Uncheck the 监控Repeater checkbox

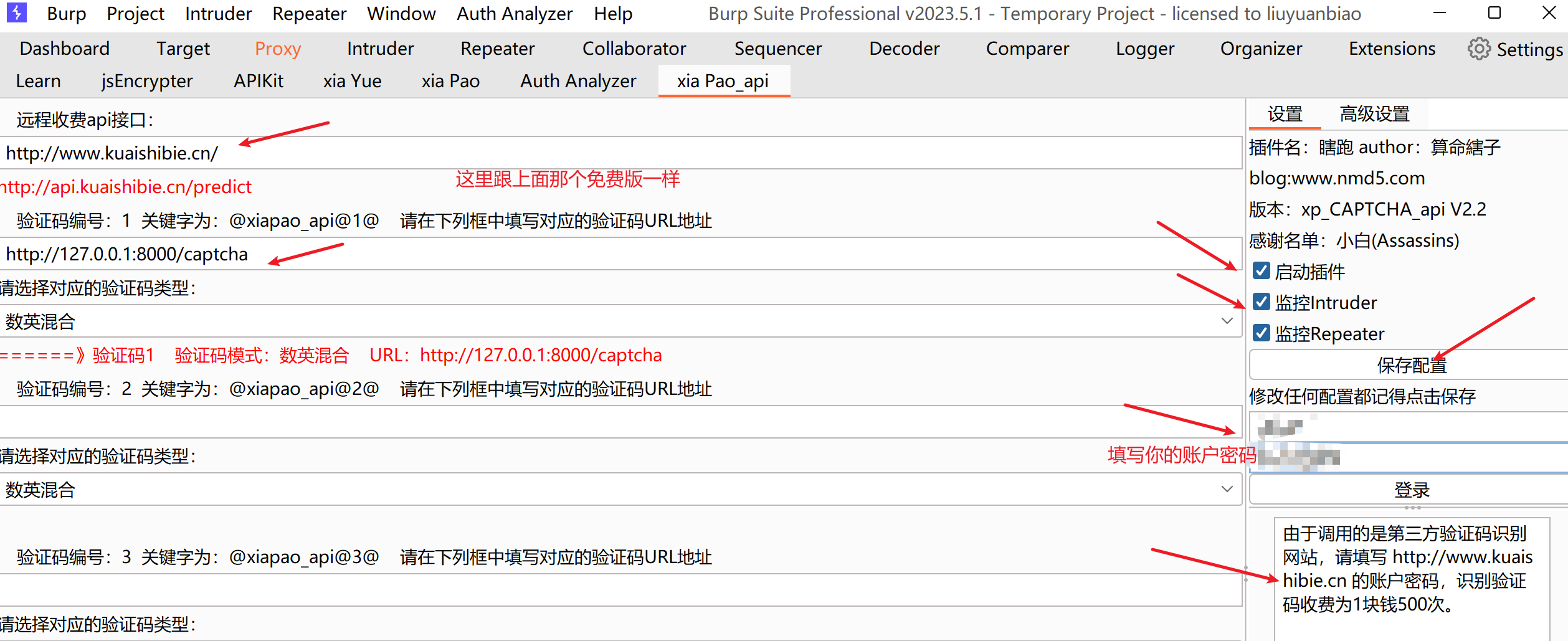(x=1262, y=333)
